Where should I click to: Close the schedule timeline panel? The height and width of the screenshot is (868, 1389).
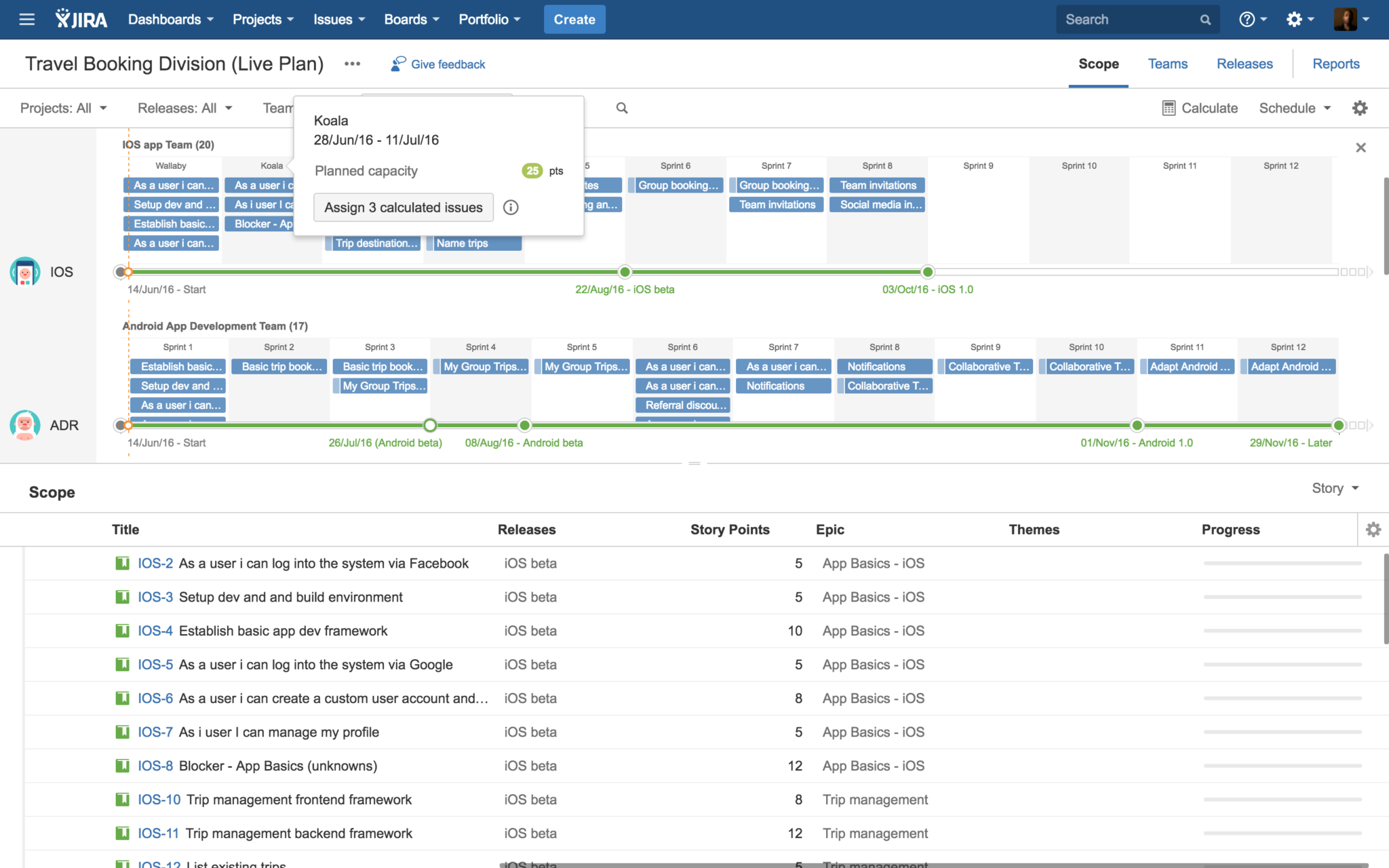(x=1361, y=148)
